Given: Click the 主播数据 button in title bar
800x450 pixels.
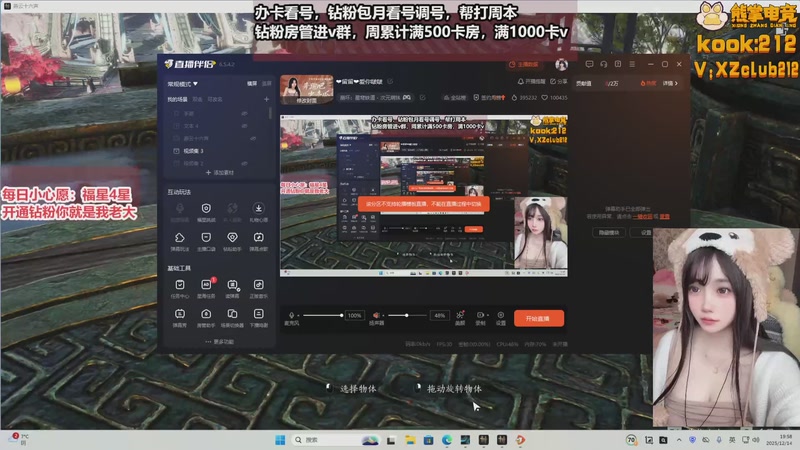Looking at the screenshot, I should [523, 64].
